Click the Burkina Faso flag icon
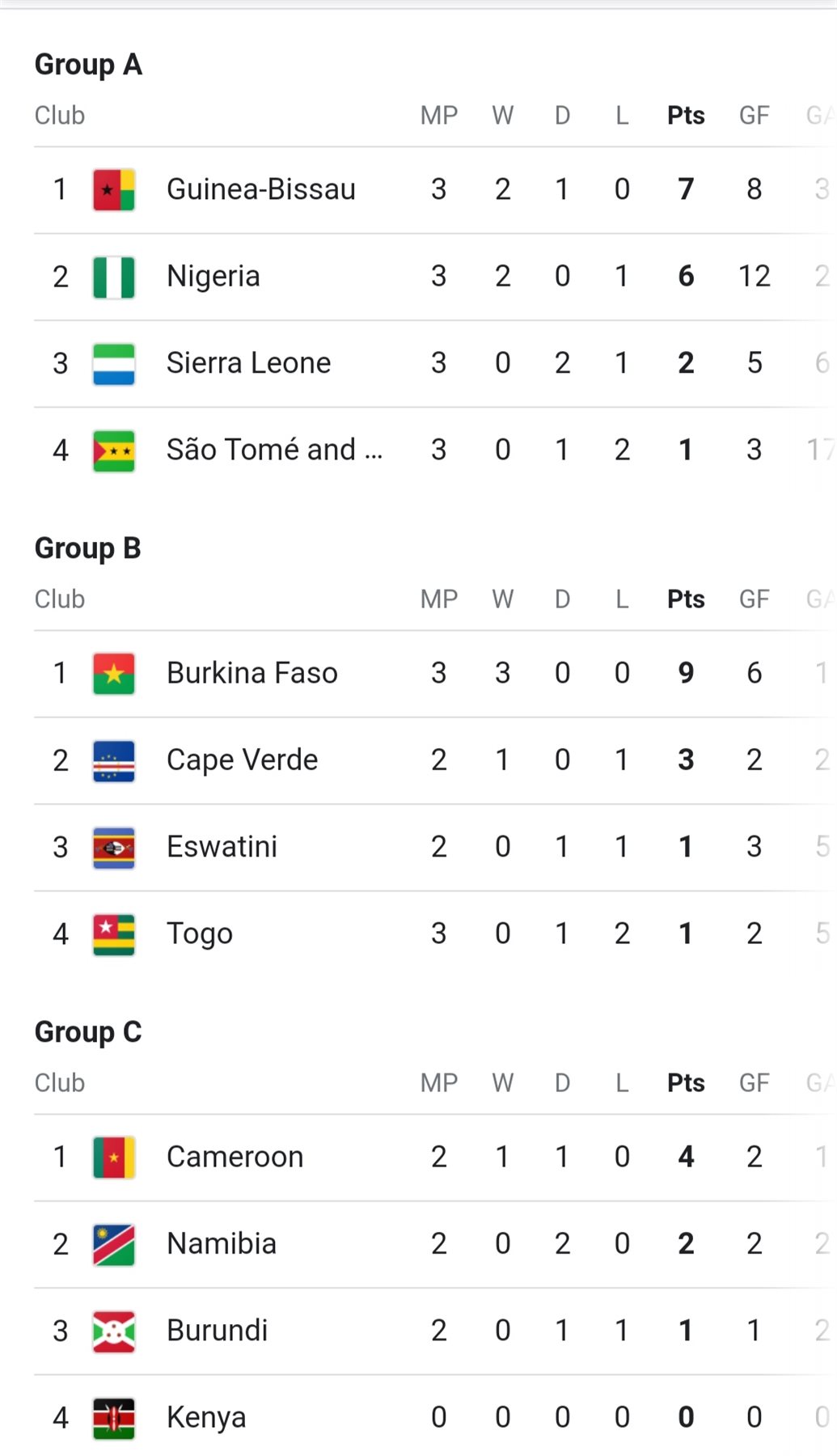The height and width of the screenshot is (1456, 837). click(113, 673)
